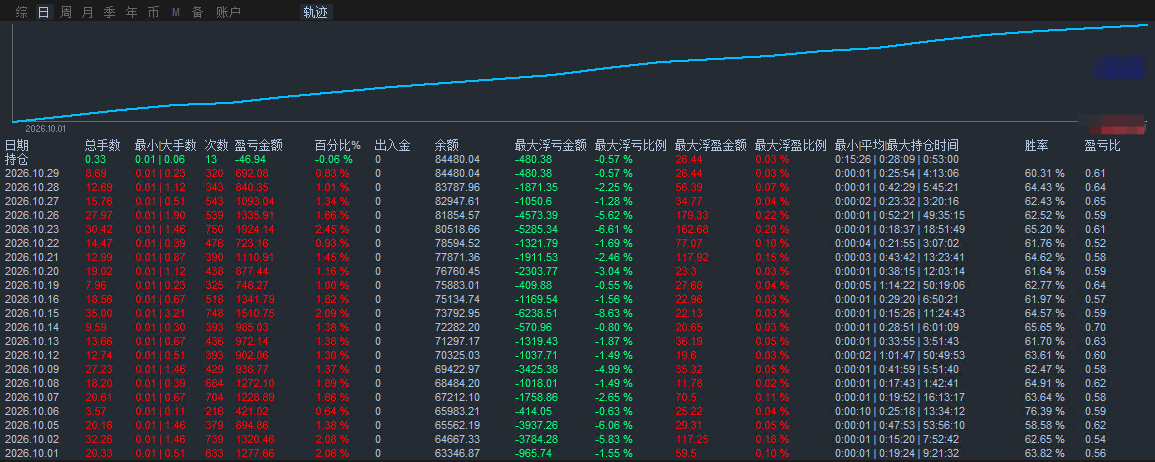This screenshot has height=462, width=1155.
Task: Select the 2026.10.01 date row
Action: (578, 453)
